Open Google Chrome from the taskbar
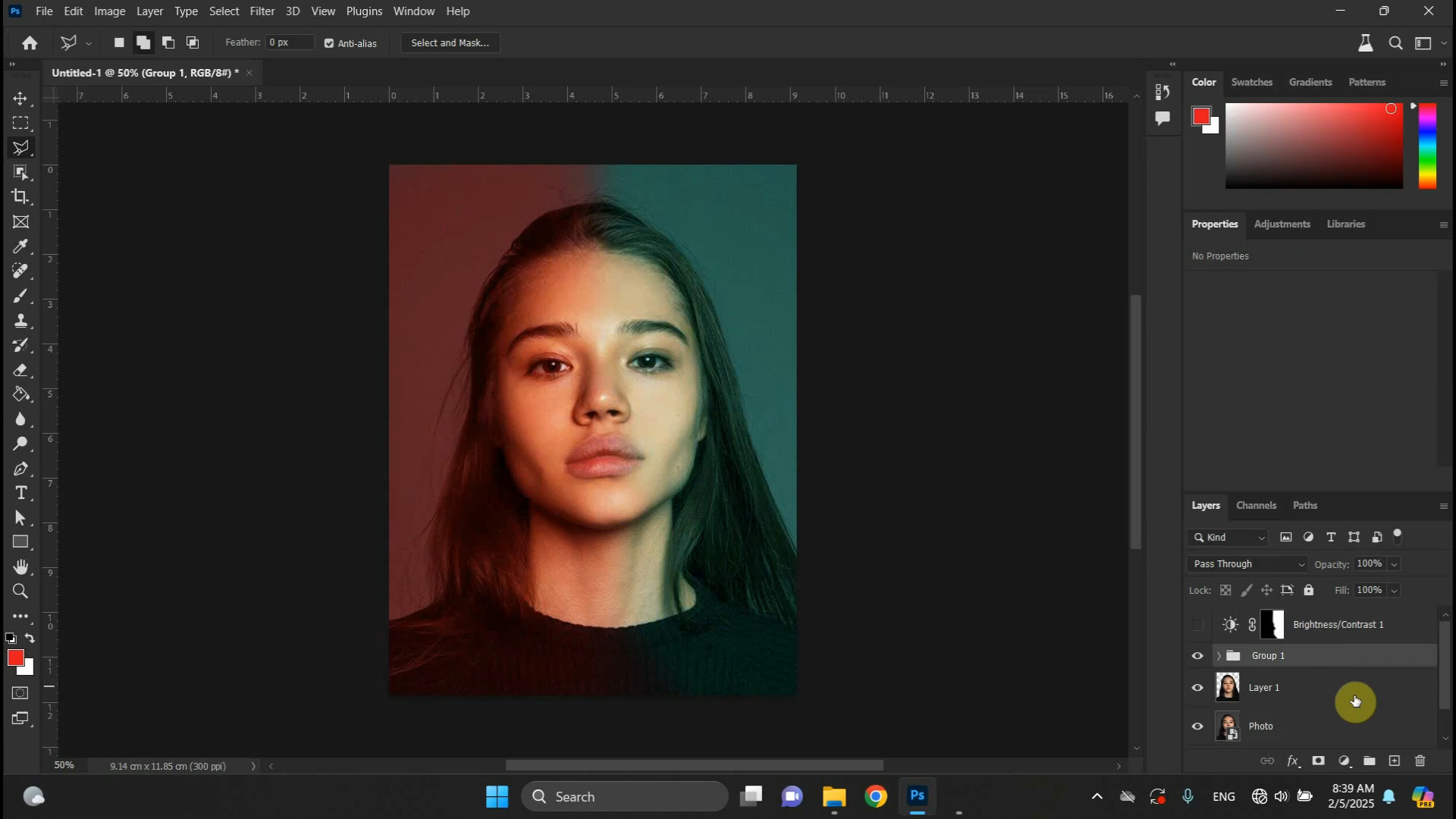Screen dimensions: 1456x819 point(876,796)
